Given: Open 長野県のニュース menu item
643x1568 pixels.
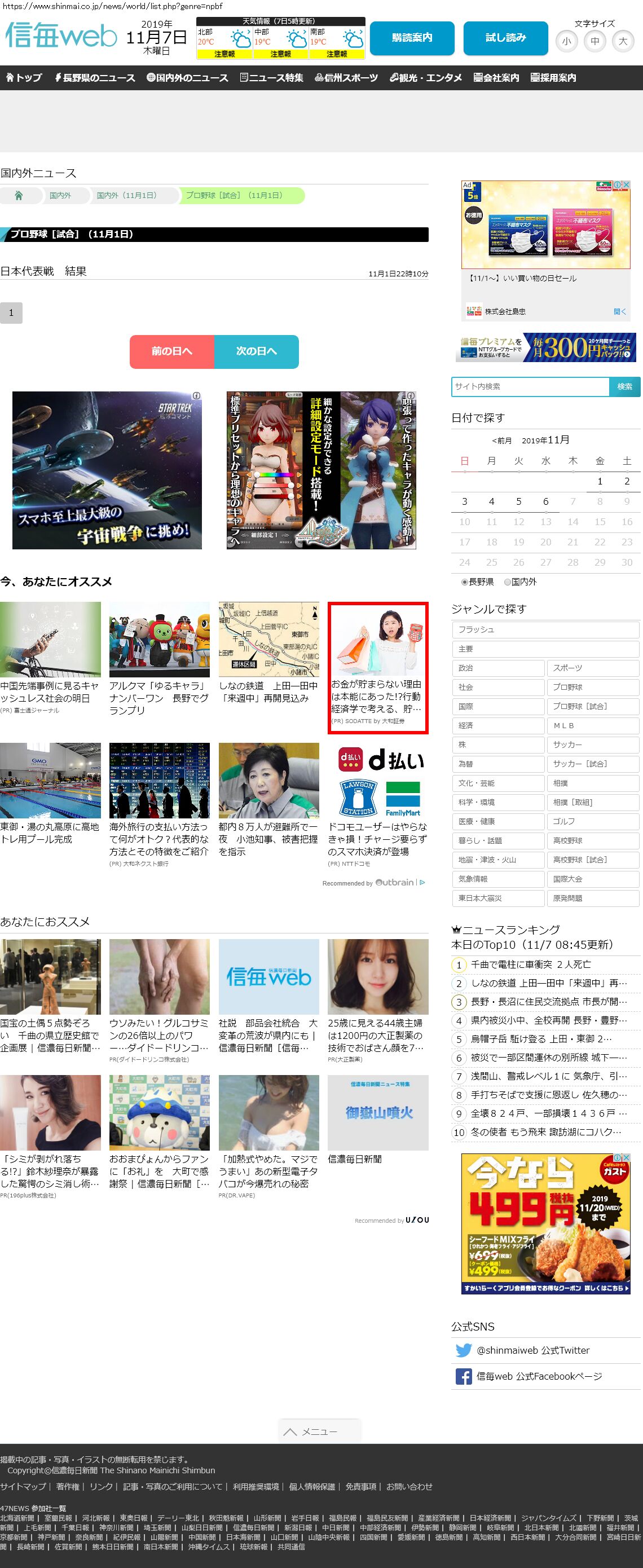Looking at the screenshot, I should 95,78.
